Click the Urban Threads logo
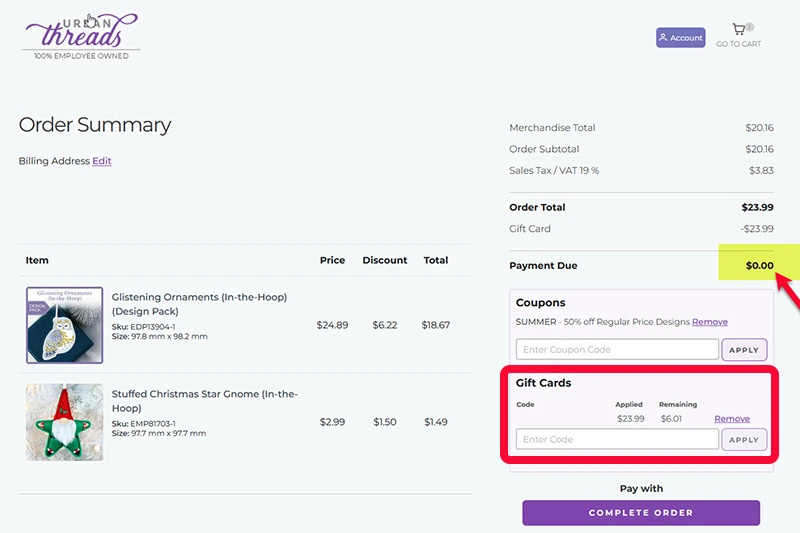 [82, 35]
